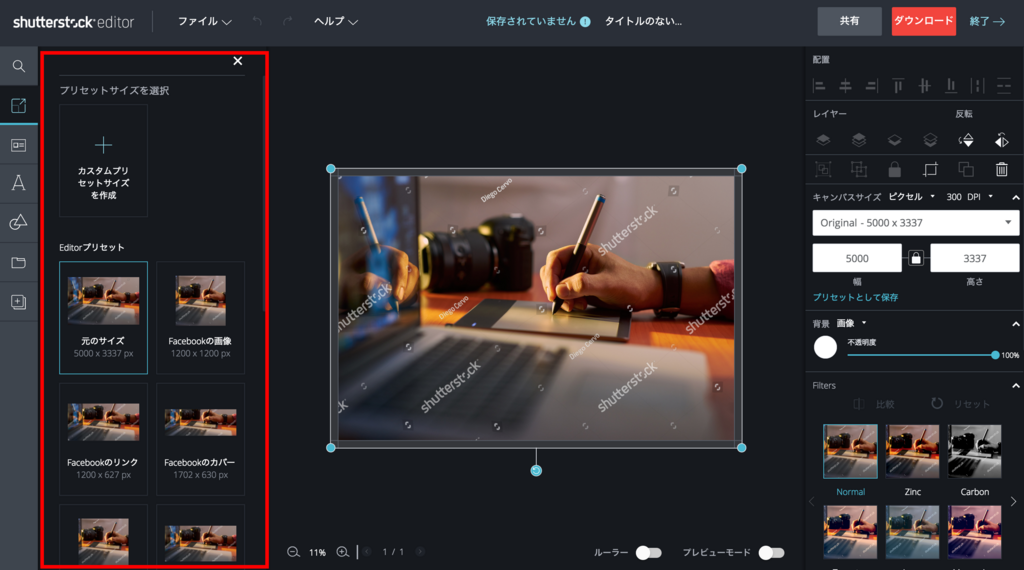Zoom in on the canvas
Viewport: 1024px width, 570px height.
(x=342, y=552)
